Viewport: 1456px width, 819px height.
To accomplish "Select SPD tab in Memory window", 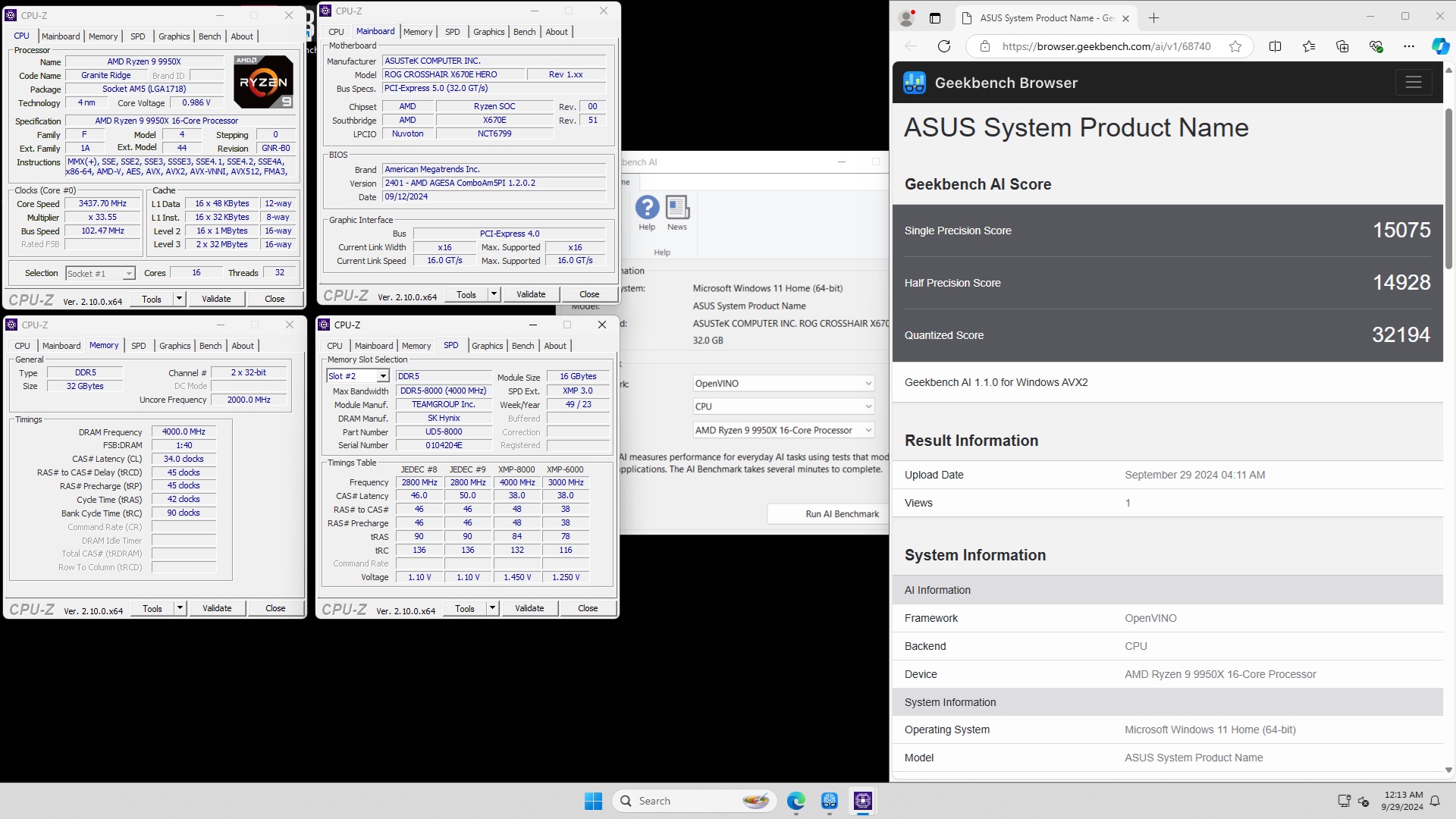I will pyautogui.click(x=138, y=346).
